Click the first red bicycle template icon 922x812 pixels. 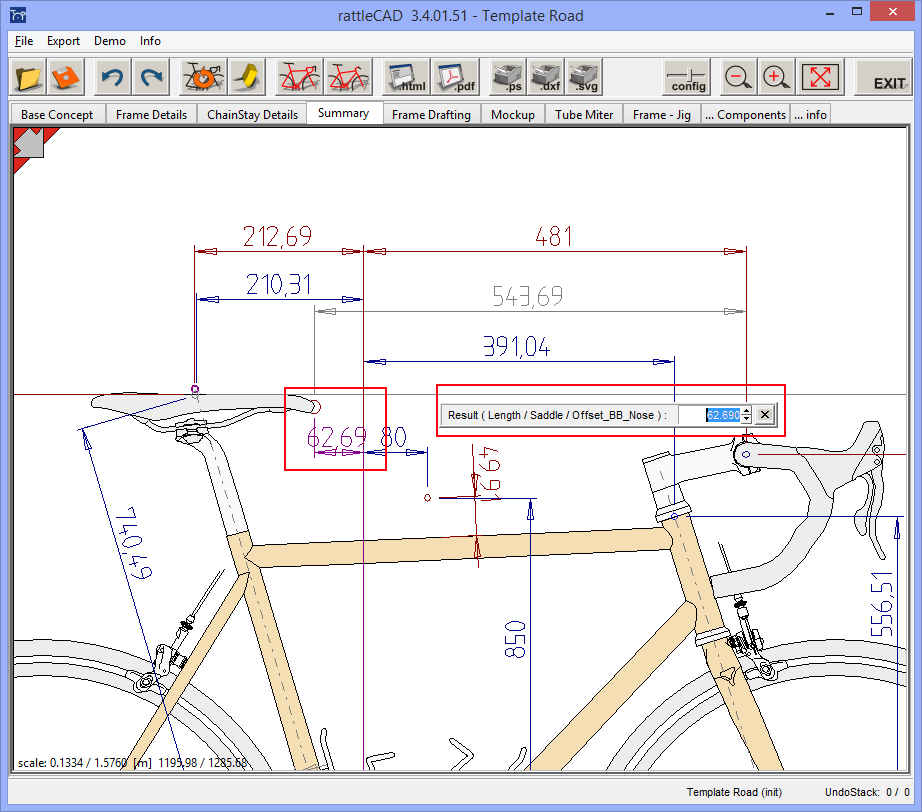tap(299, 77)
